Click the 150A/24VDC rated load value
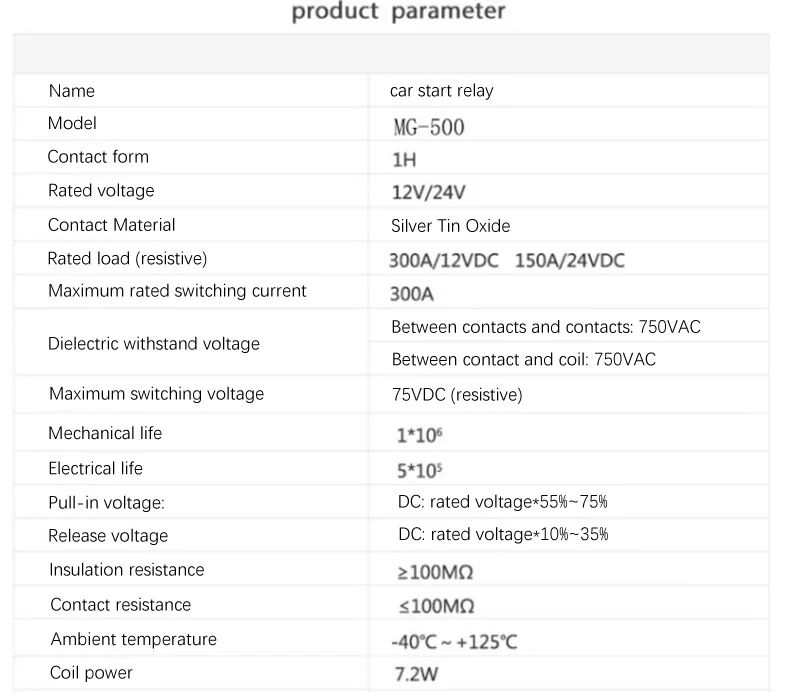 [x=569, y=261]
